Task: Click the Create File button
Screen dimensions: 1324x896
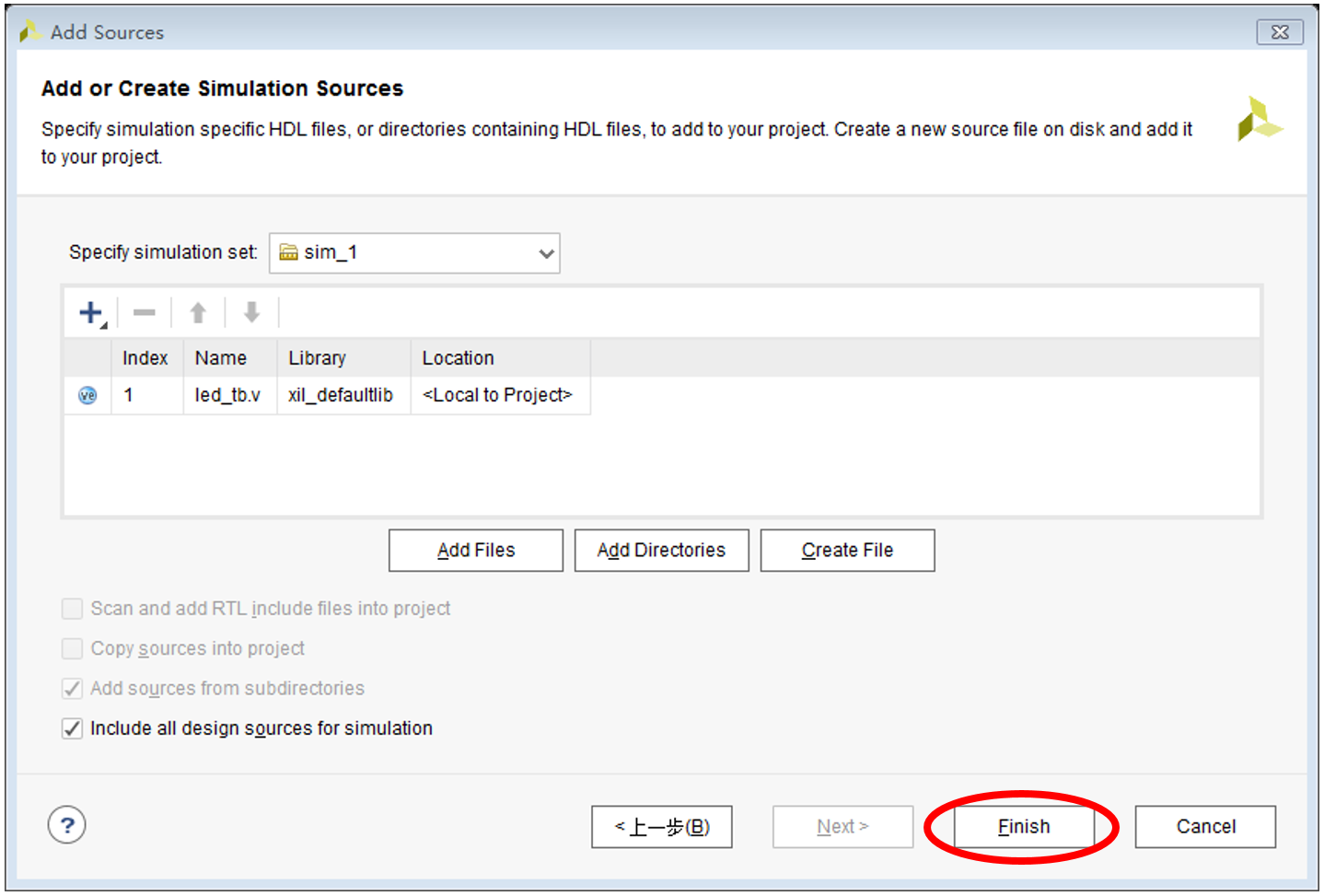Action: 848,550
